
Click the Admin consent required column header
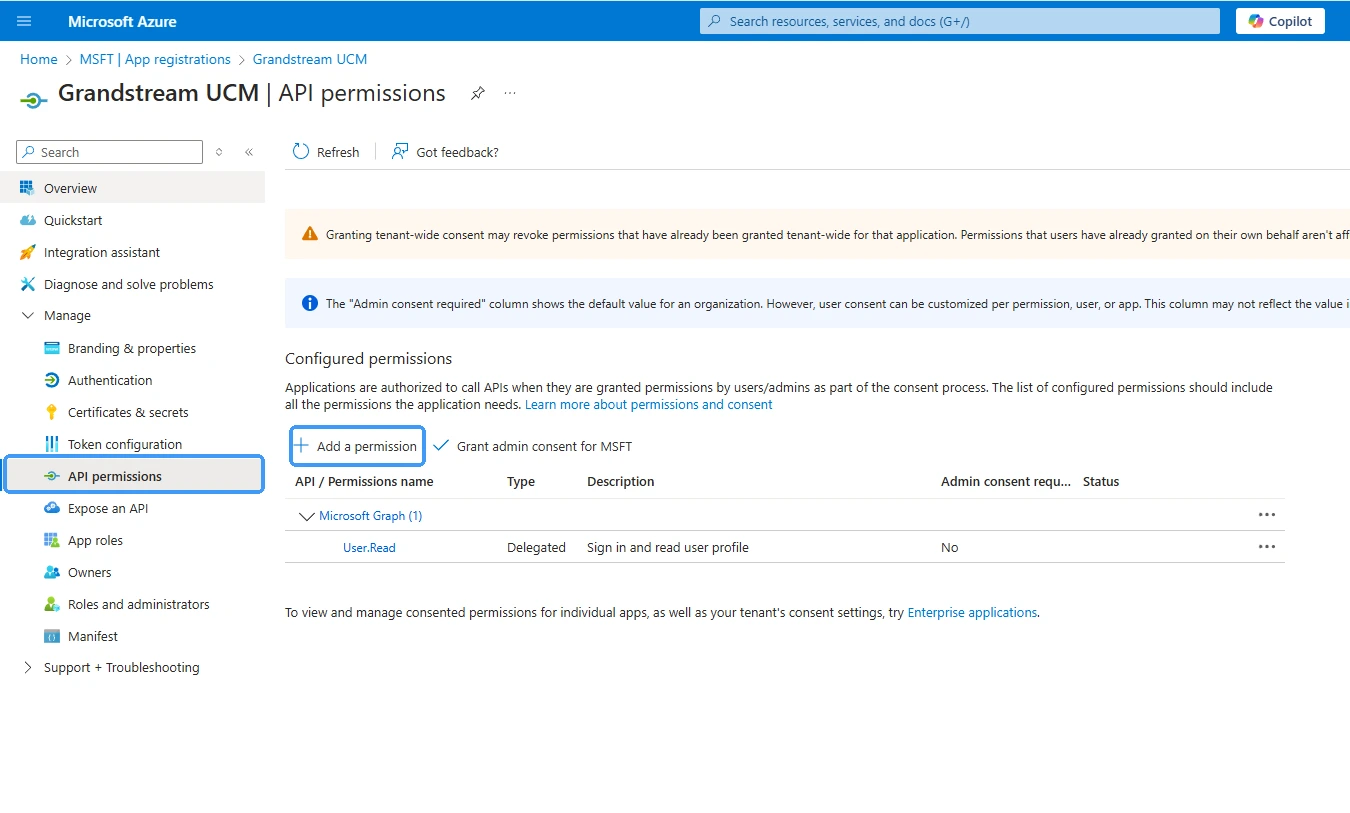(x=1006, y=481)
